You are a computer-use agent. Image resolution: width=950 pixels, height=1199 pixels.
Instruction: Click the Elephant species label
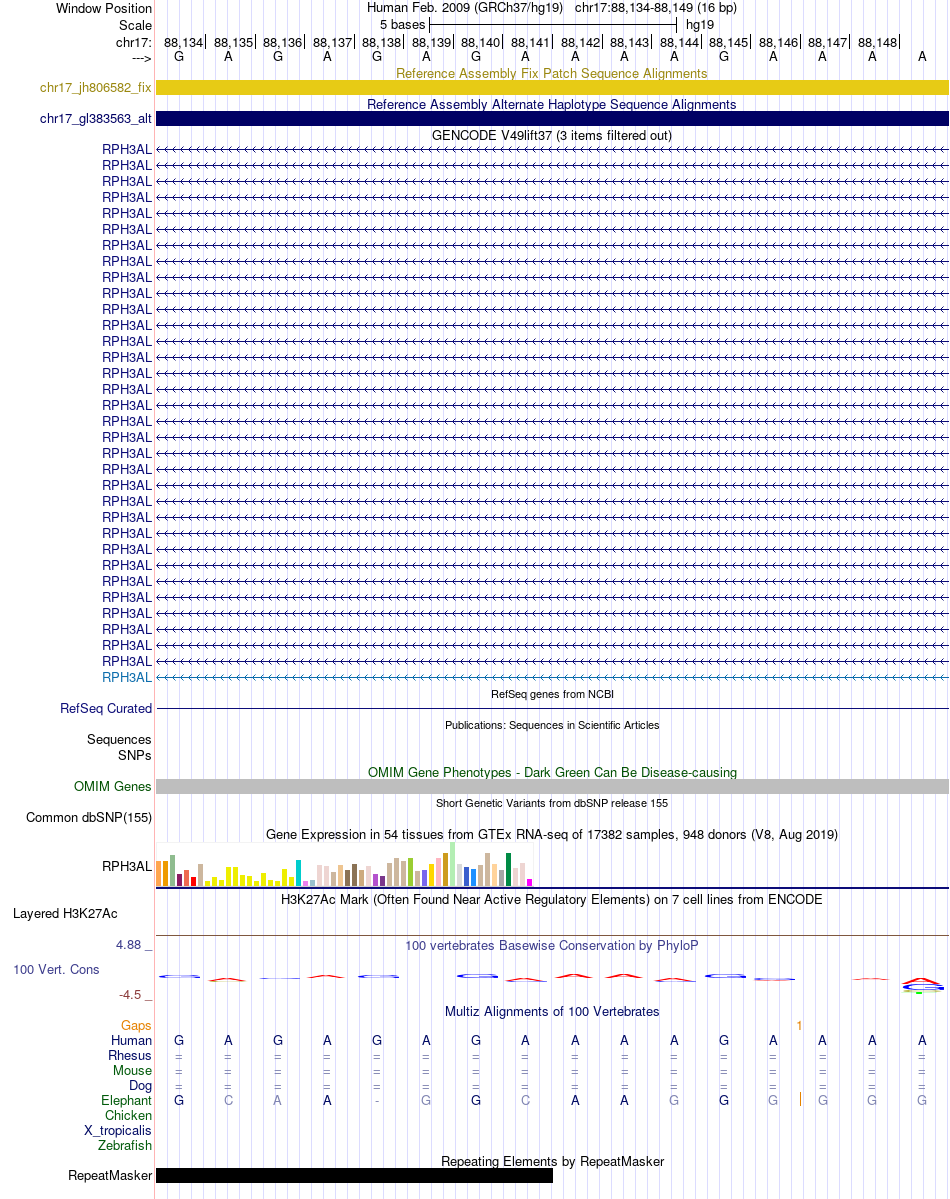coord(126,1100)
